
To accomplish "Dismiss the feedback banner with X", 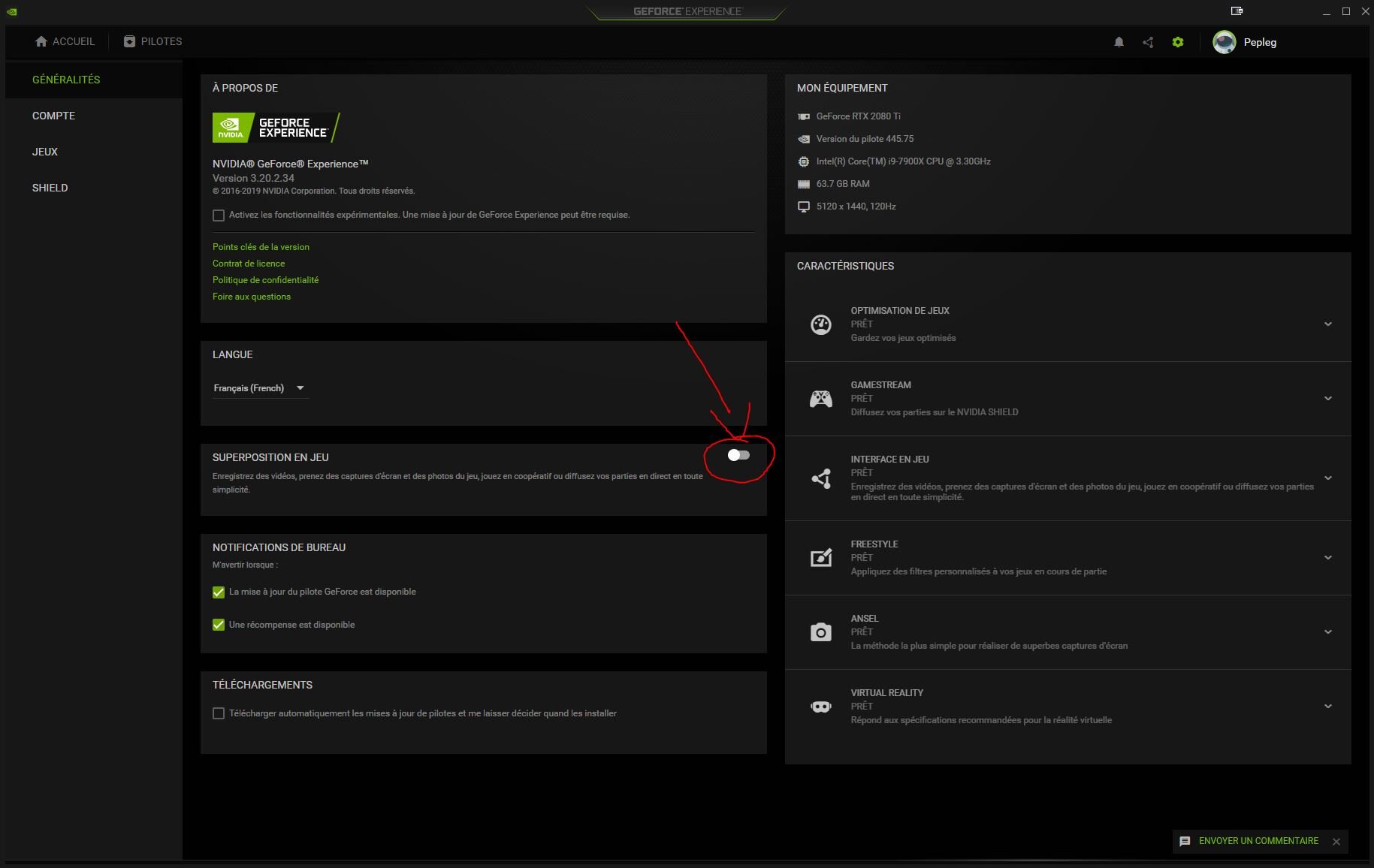I will (1336, 842).
